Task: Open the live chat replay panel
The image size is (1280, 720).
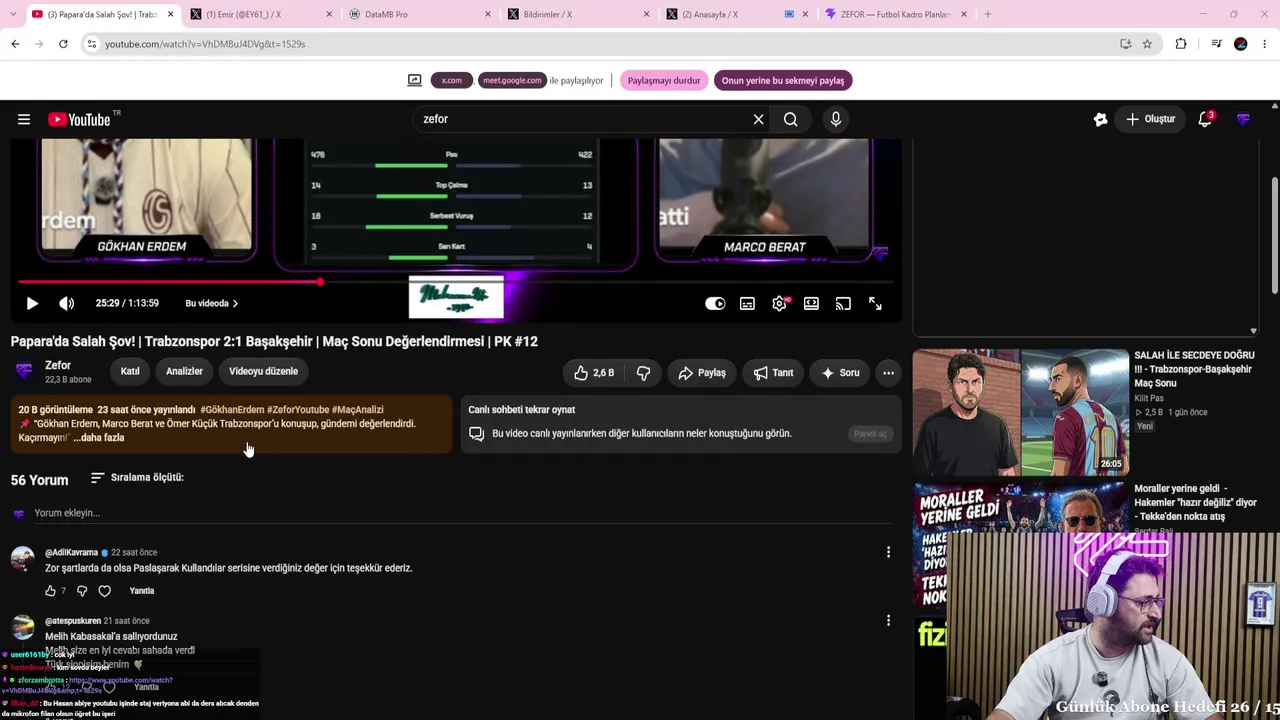Action: (x=870, y=434)
